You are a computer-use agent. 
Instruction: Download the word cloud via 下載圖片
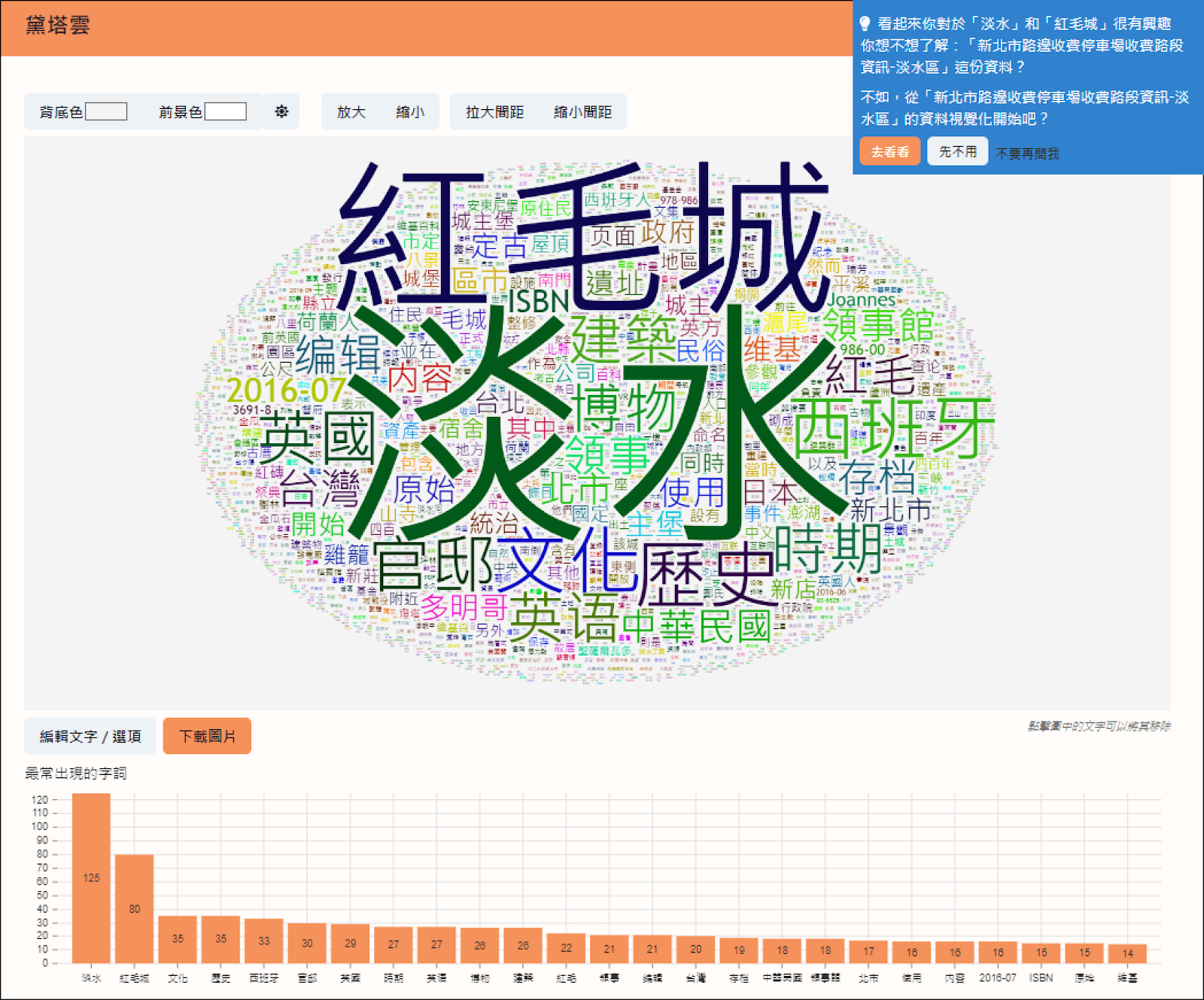[207, 737]
